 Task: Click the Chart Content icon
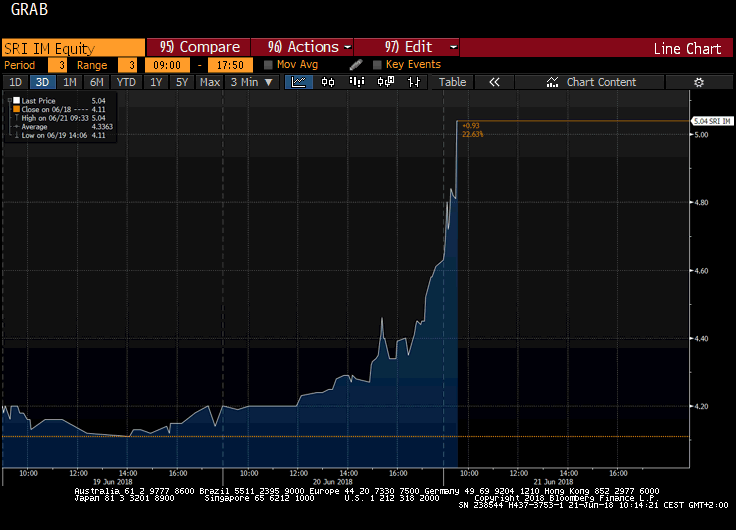click(551, 82)
